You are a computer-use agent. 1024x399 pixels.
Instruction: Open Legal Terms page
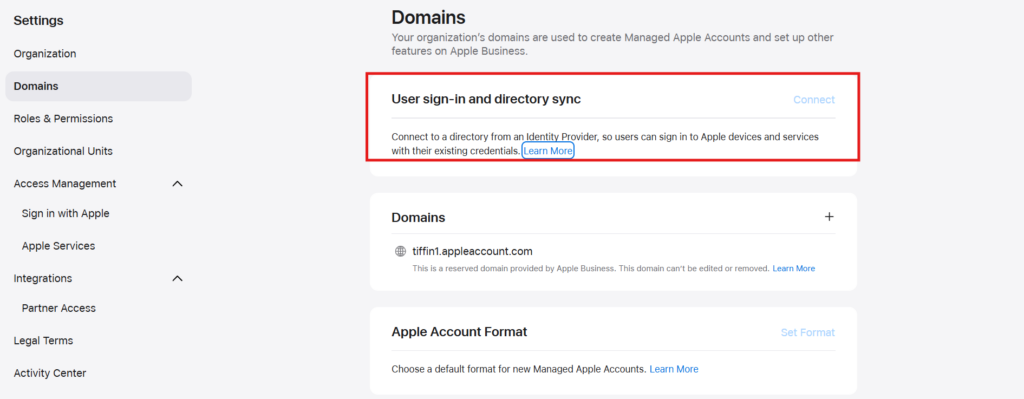[43, 341]
